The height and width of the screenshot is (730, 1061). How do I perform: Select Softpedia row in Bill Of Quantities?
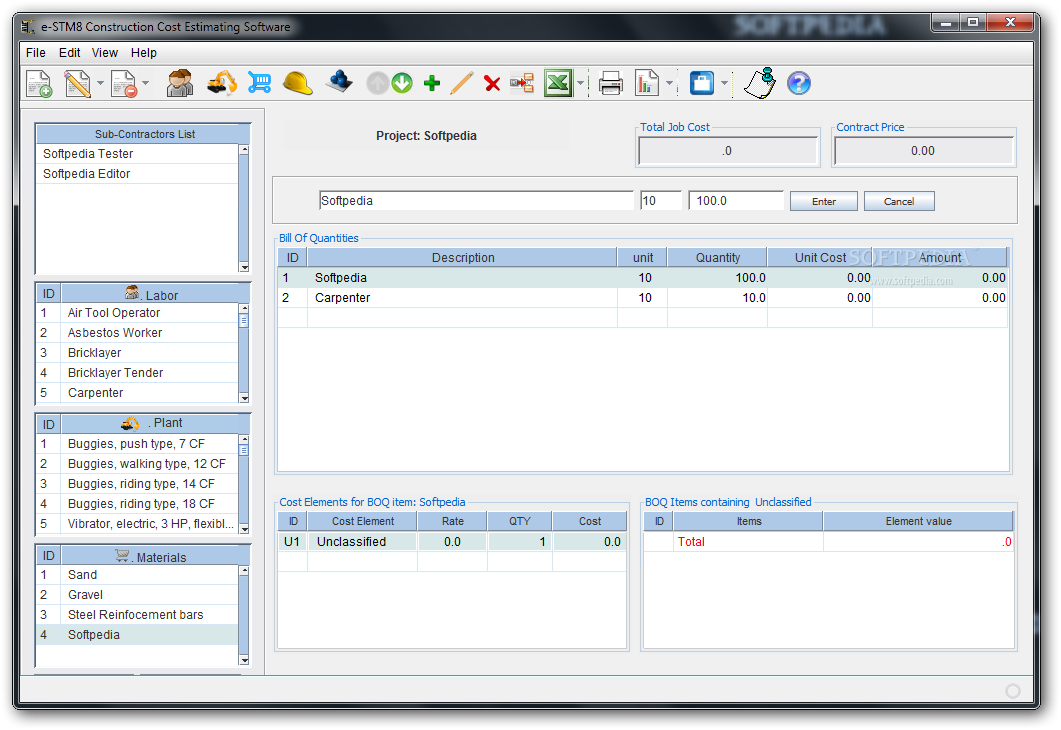642,277
